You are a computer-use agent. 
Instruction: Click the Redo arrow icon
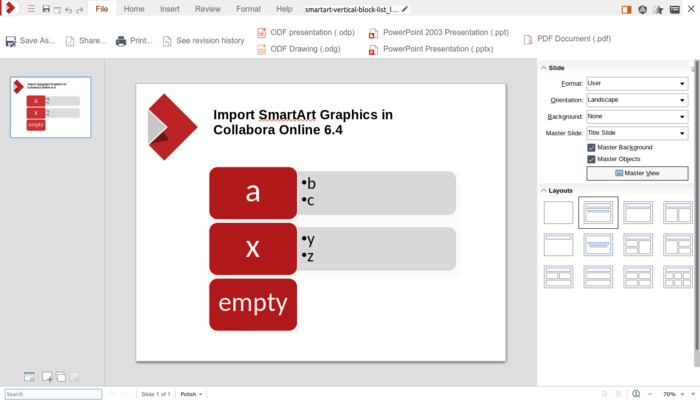[x=79, y=9]
